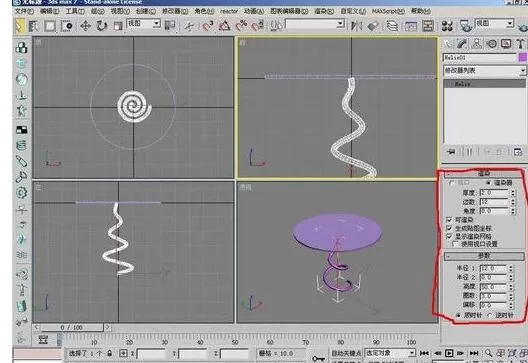Select the 渲染器 radio button
Image resolution: width=528 pixels, height=363 pixels.
[488, 183]
